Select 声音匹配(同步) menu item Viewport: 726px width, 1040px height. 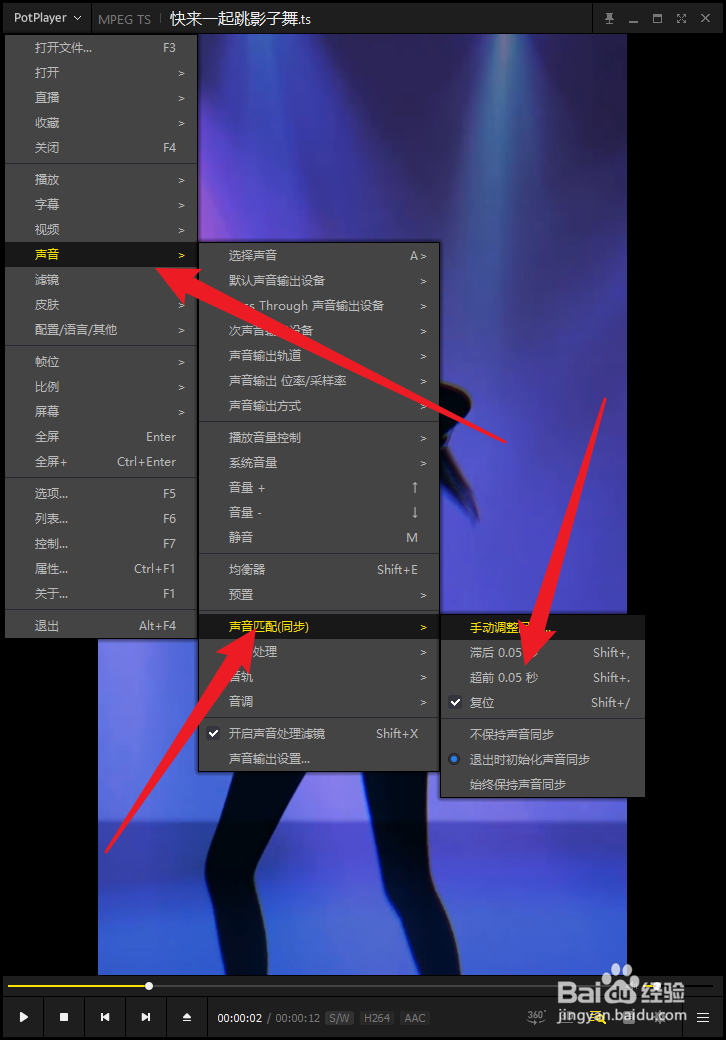pos(319,627)
